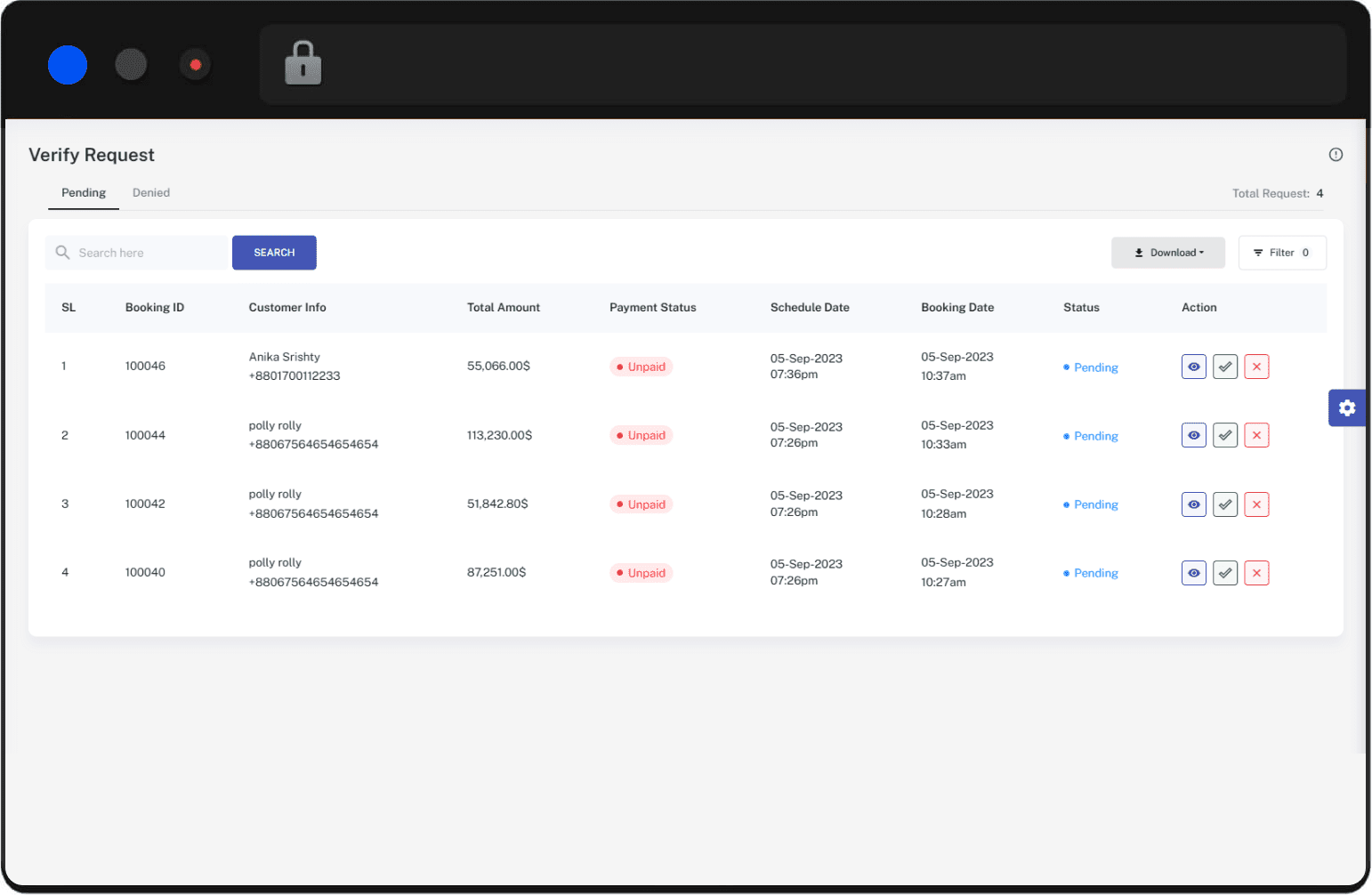
Task: Click the Unpaid badge for booking 100046
Action: [x=641, y=367]
